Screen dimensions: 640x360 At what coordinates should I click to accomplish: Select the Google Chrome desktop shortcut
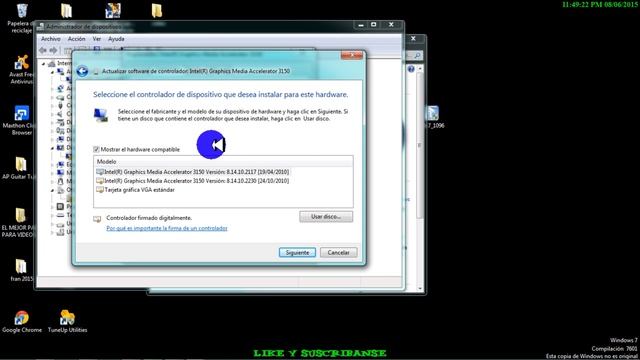22,322
